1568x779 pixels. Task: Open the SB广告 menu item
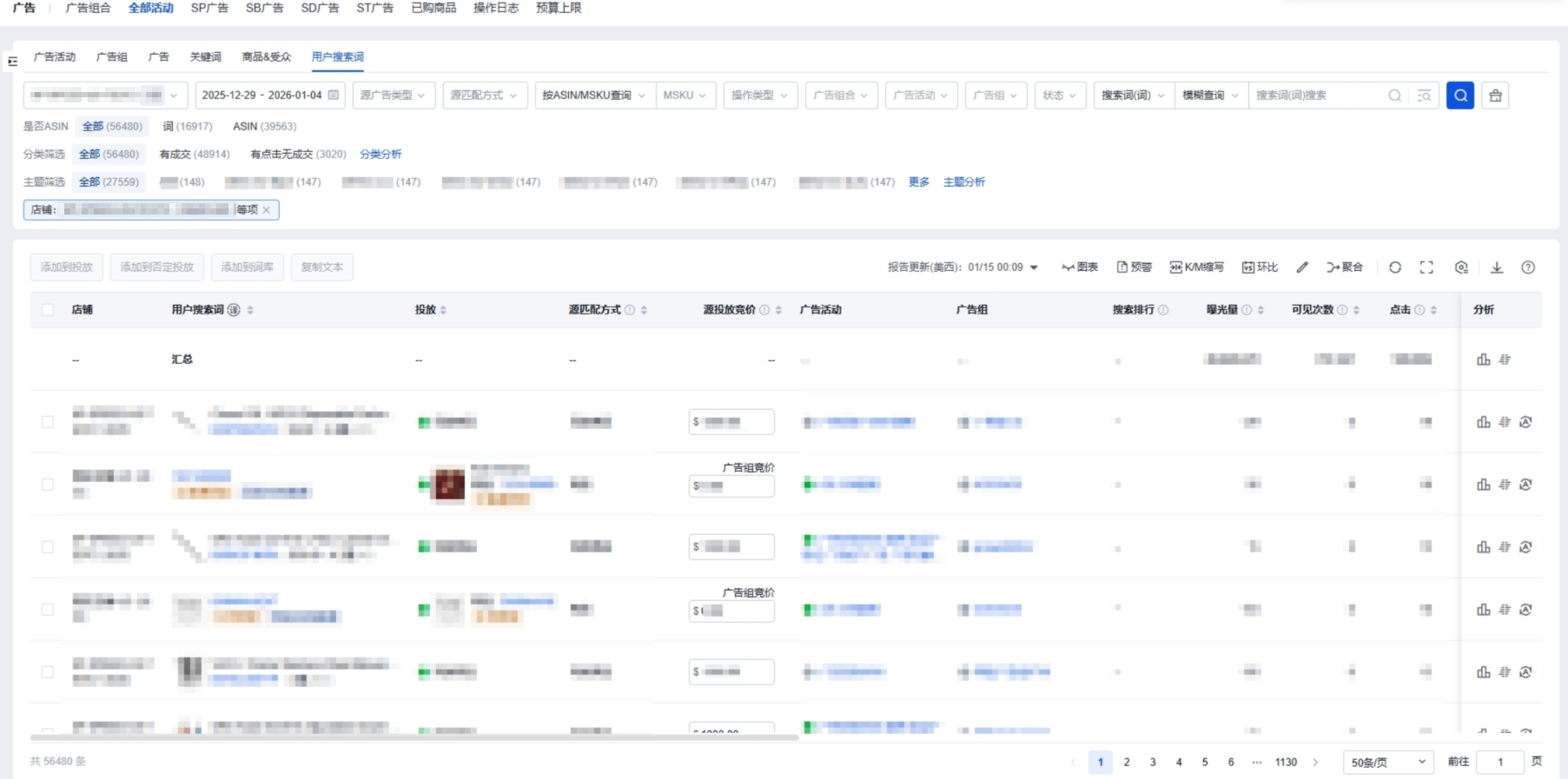coord(264,8)
